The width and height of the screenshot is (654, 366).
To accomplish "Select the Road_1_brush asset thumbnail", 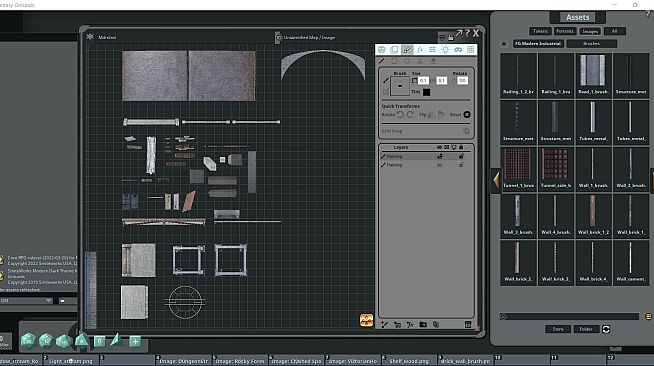I will click(x=593, y=75).
